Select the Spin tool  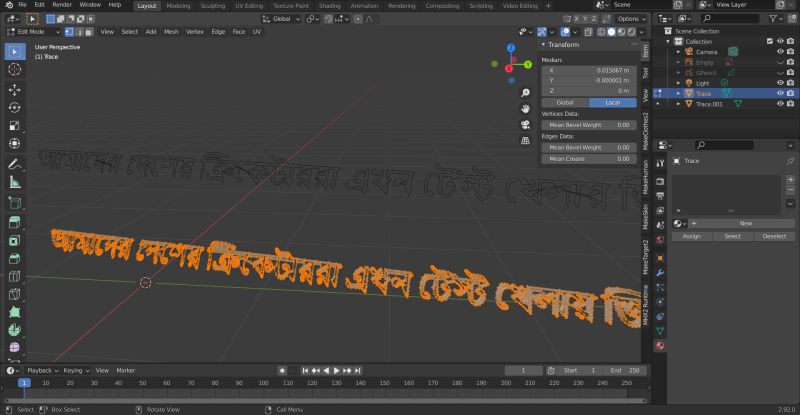(15, 330)
